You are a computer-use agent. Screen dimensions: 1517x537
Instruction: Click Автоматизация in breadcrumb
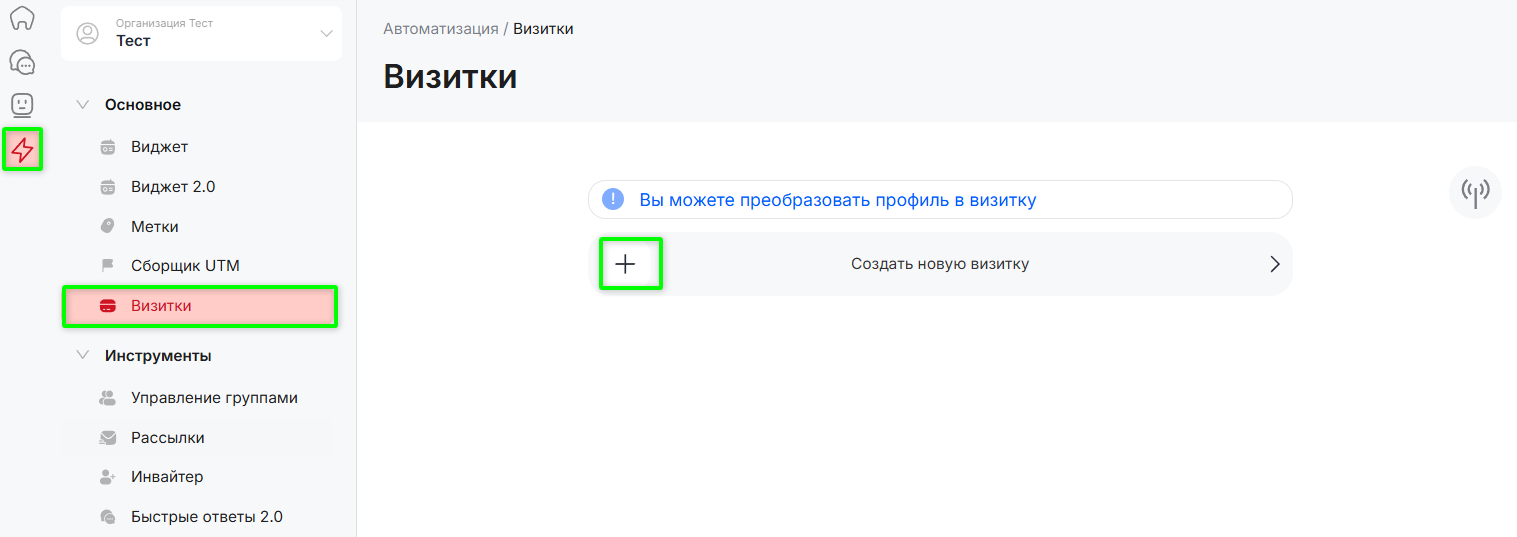click(440, 29)
